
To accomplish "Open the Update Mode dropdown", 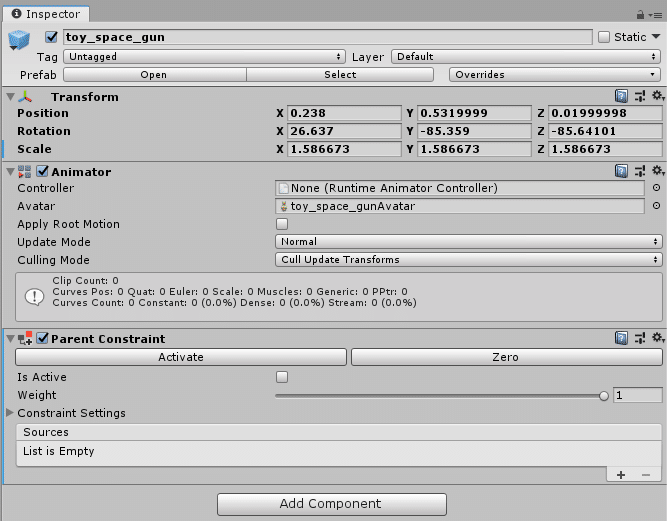I will coord(468,242).
